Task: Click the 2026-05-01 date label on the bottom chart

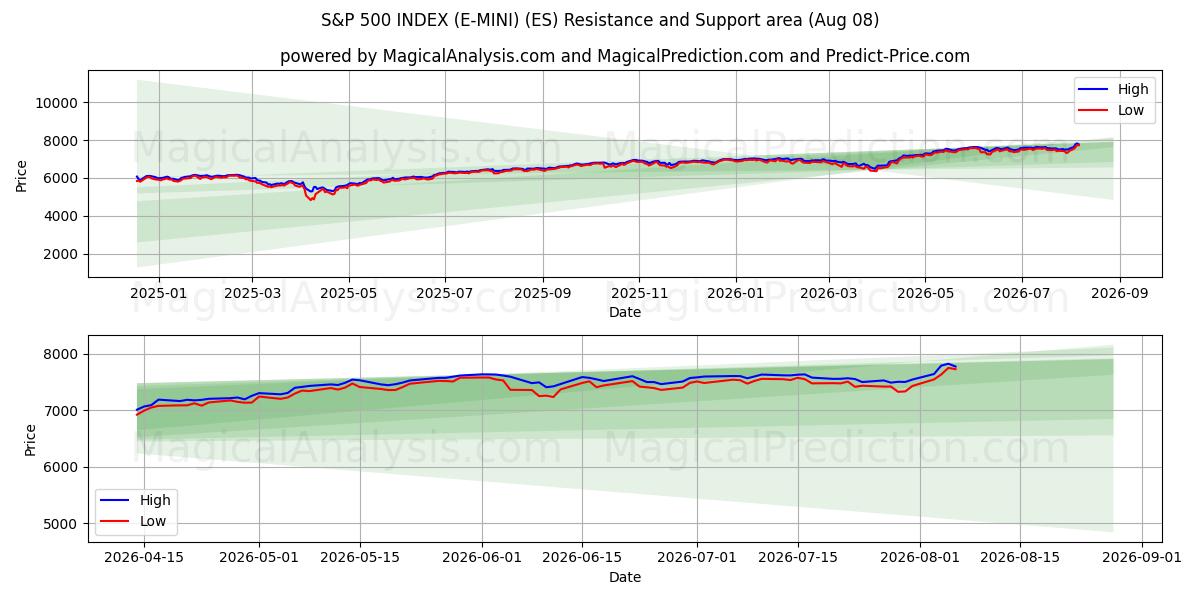Action: (260, 558)
